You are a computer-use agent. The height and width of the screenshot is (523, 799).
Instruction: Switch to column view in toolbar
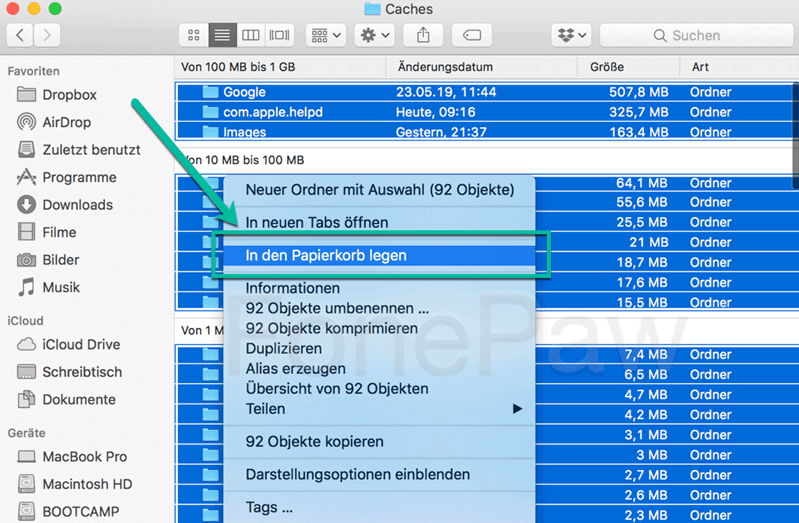[250, 35]
